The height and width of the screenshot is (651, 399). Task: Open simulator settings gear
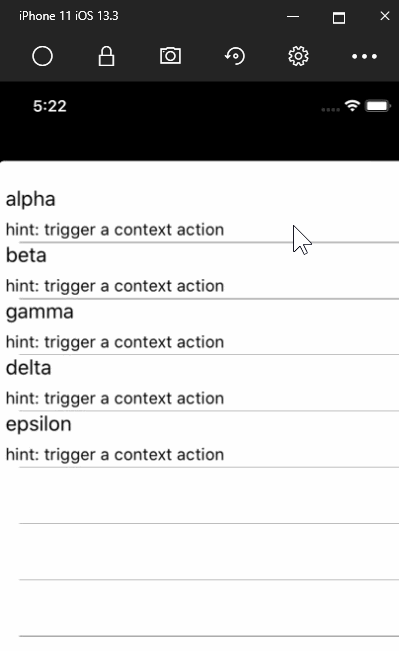coord(299,56)
